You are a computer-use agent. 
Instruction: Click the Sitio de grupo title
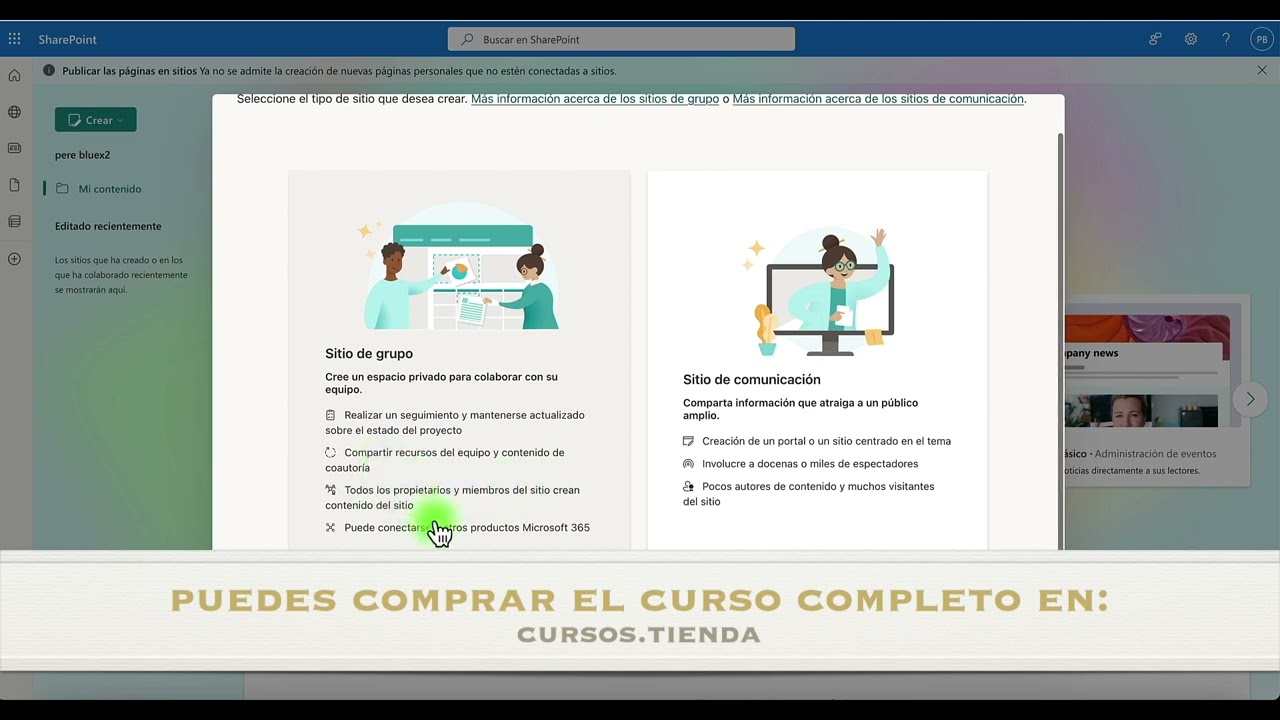(369, 354)
